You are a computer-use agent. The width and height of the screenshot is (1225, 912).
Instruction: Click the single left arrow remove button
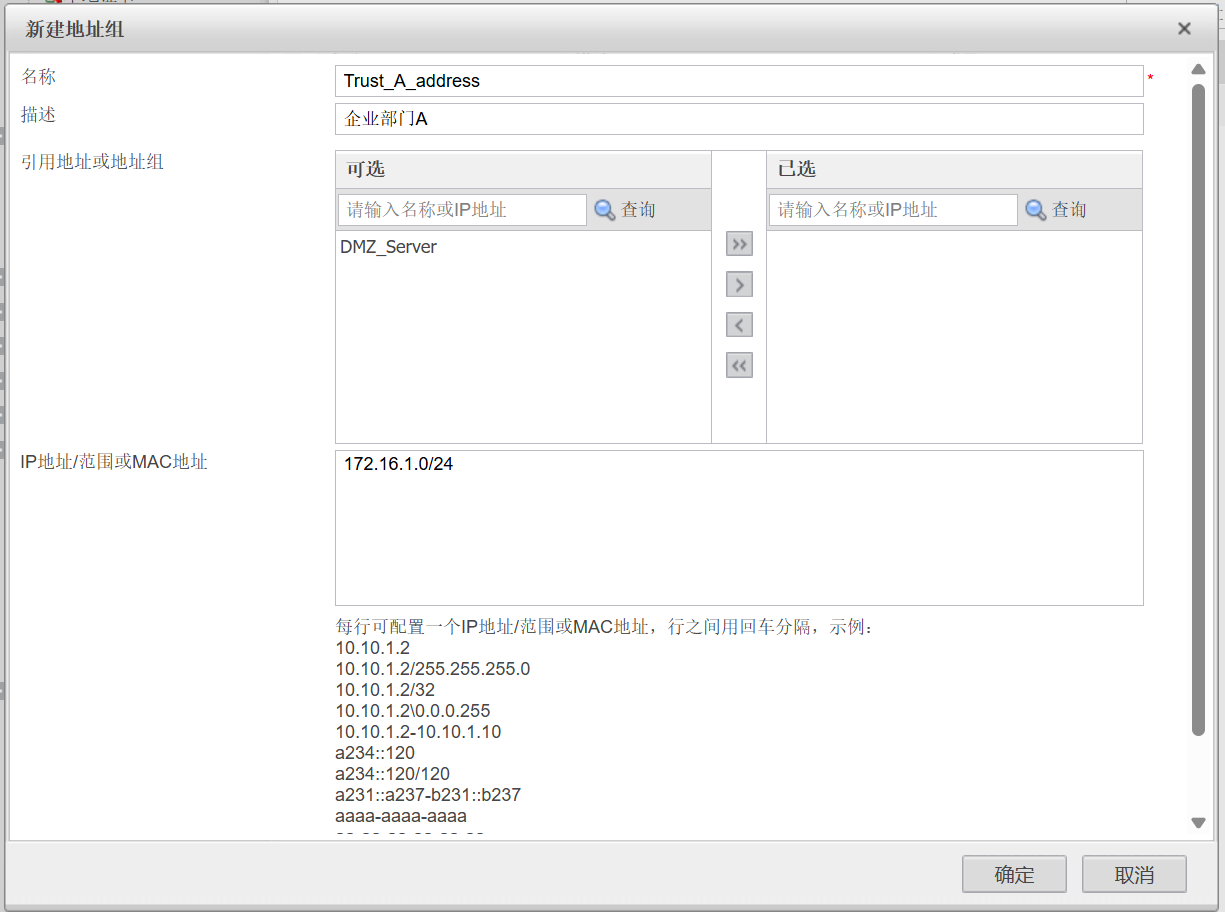(x=739, y=325)
